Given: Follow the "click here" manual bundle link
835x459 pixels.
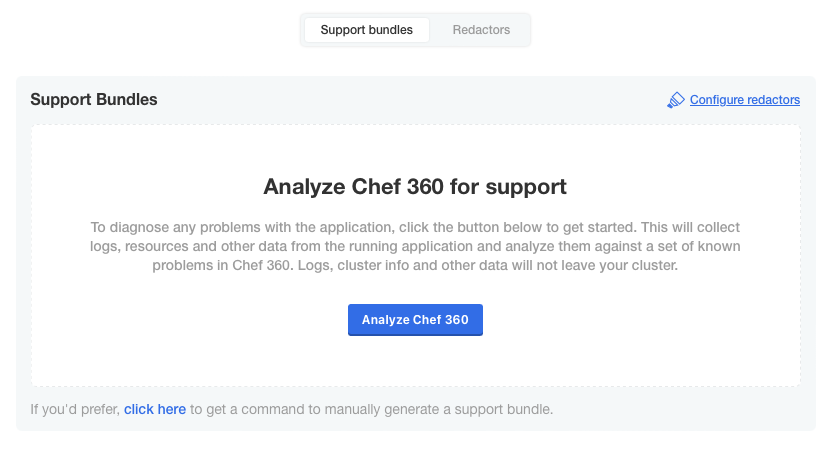Looking at the screenshot, I should 155,409.
